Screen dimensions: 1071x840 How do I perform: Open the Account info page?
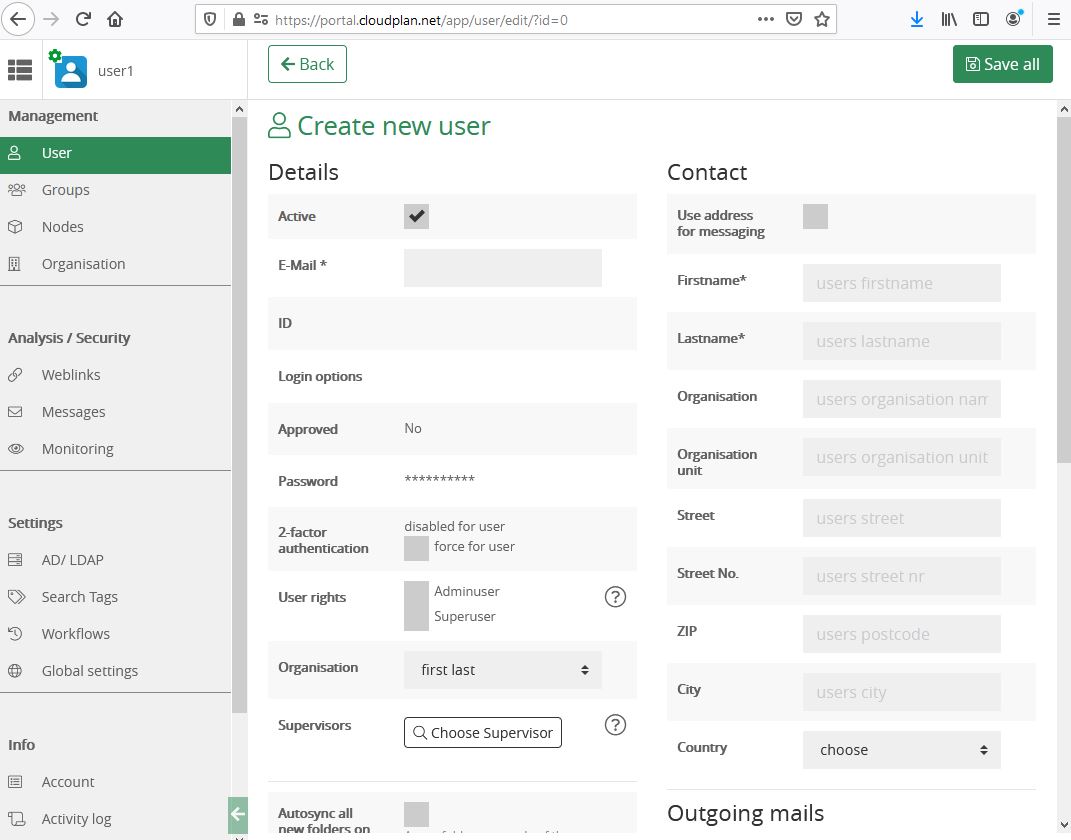click(67, 781)
